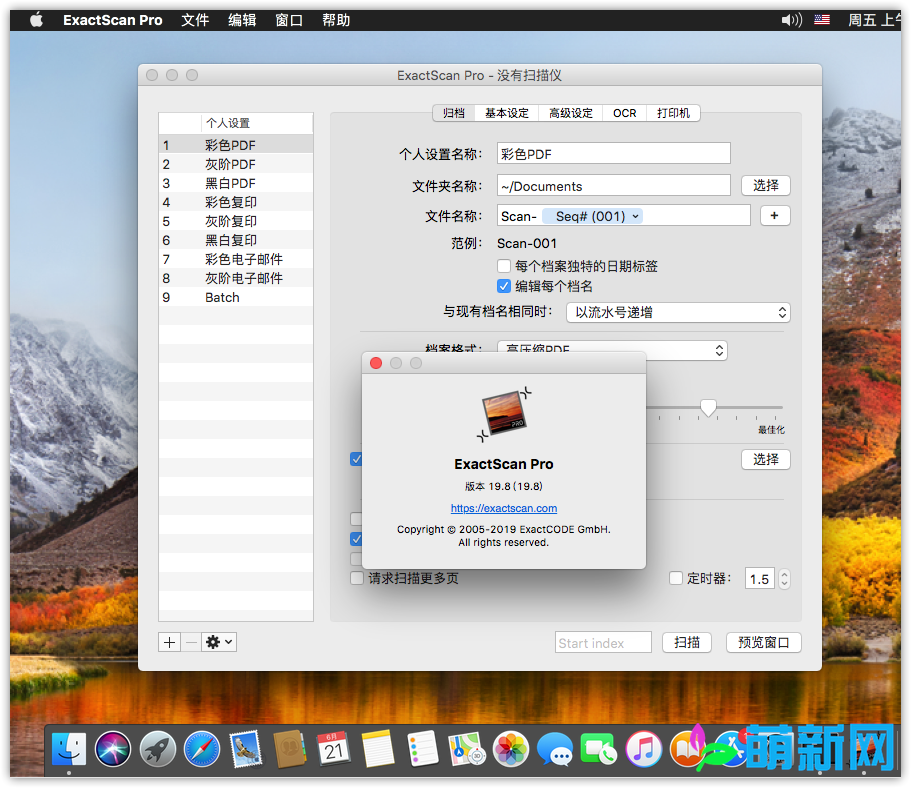Click the compression quality slider handle
Image resolution: width=911 pixels, height=788 pixels.
pos(708,407)
